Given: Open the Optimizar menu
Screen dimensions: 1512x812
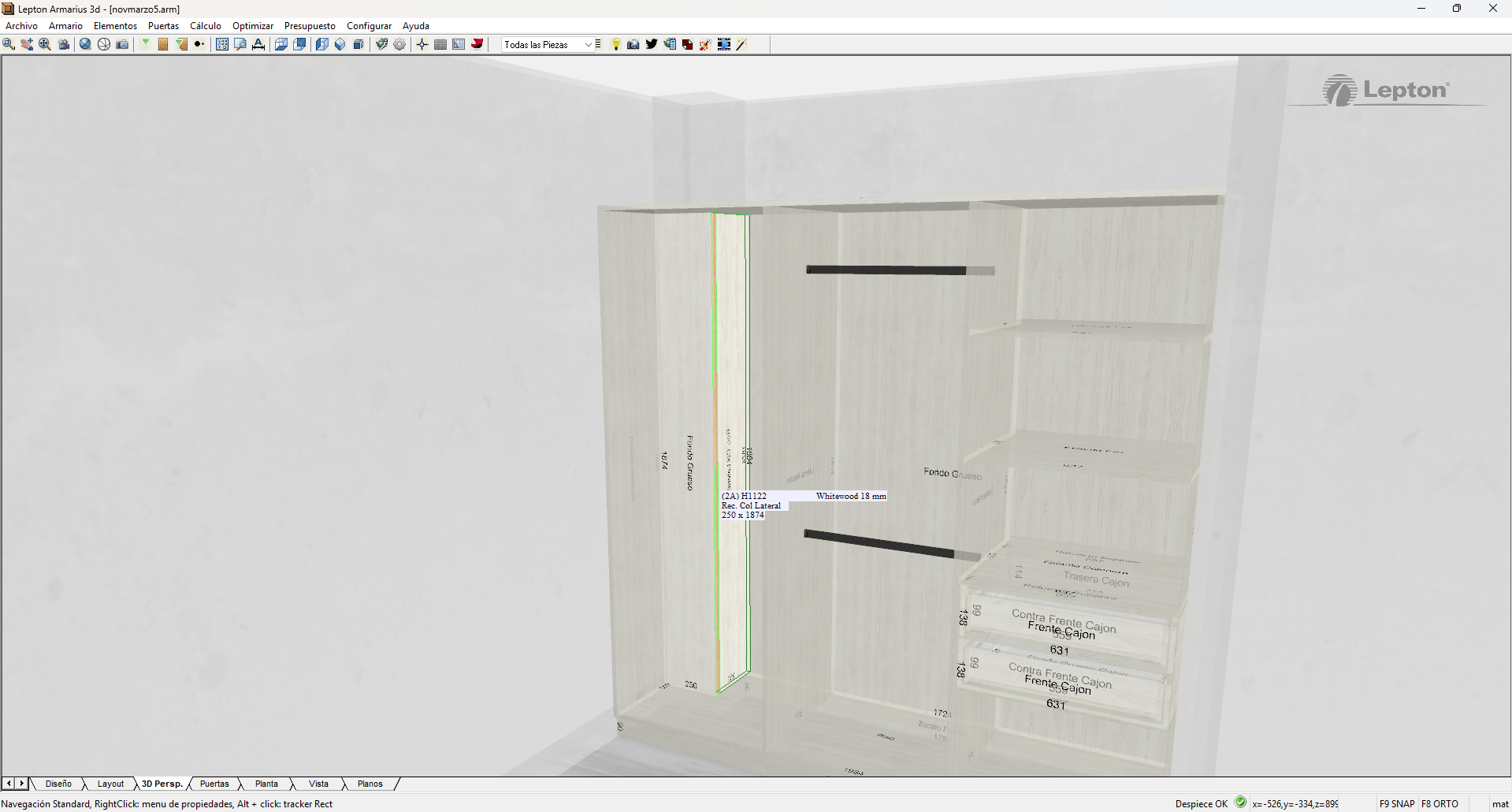Looking at the screenshot, I should 252,26.
